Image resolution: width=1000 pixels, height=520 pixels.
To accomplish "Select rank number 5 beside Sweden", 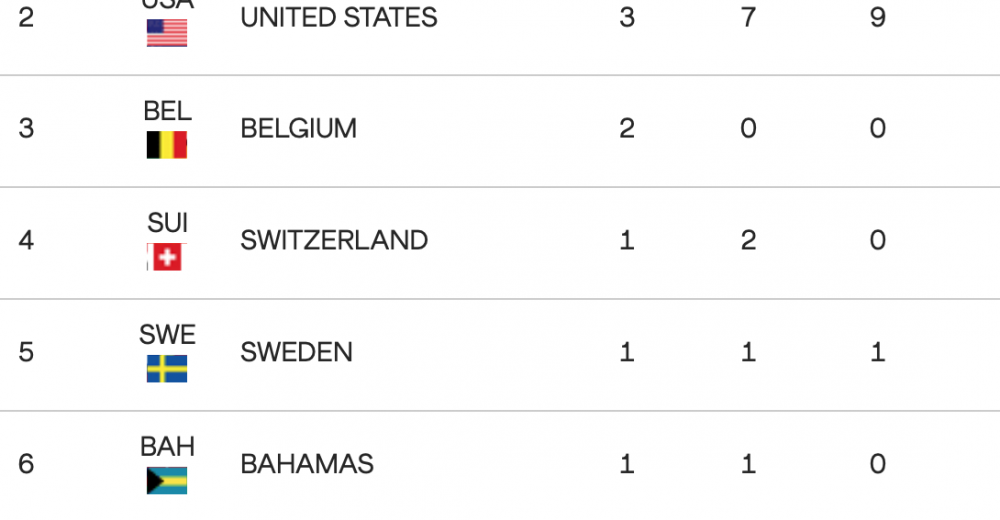I will (26, 353).
